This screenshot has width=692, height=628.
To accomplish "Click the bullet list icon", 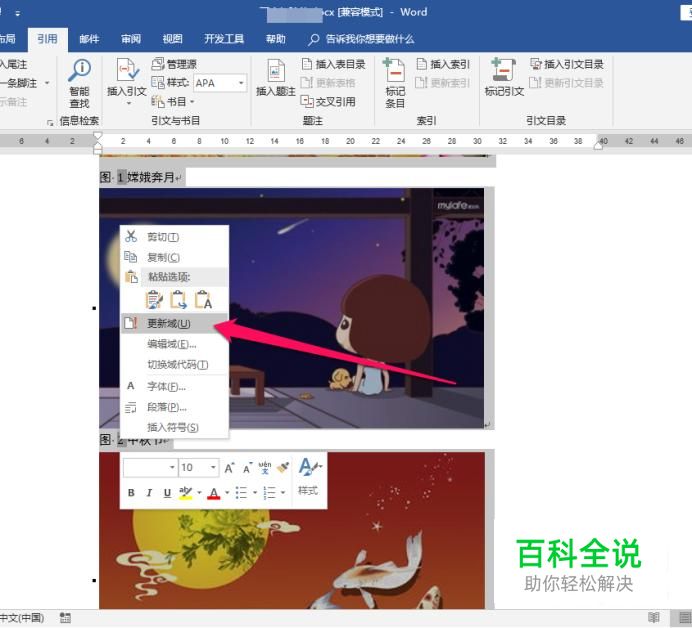I will click(x=241, y=493).
